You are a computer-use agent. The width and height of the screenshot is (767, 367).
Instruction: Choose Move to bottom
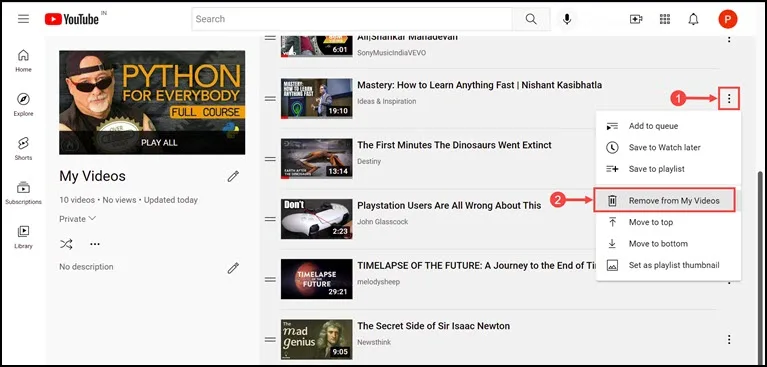(x=668, y=244)
